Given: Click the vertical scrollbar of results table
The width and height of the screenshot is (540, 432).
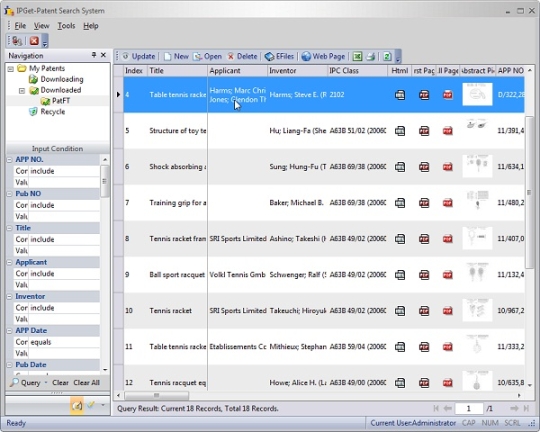Looking at the screenshot, I should 529,192.
